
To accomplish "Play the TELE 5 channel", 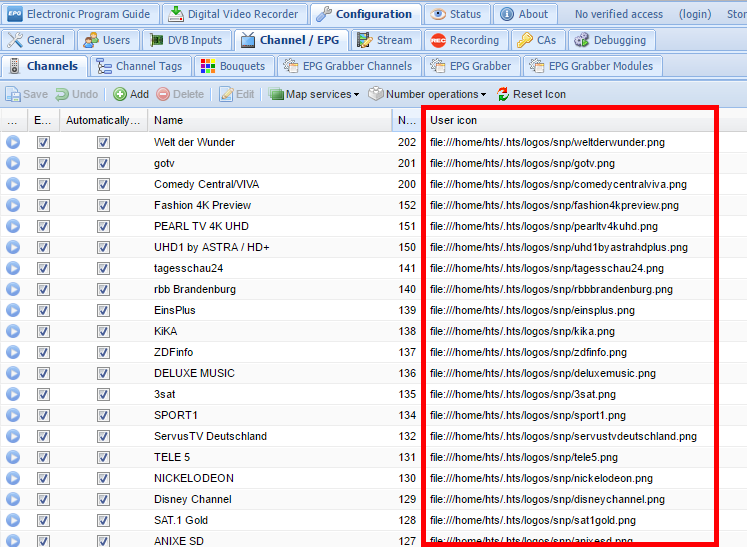I will click(x=13, y=457).
